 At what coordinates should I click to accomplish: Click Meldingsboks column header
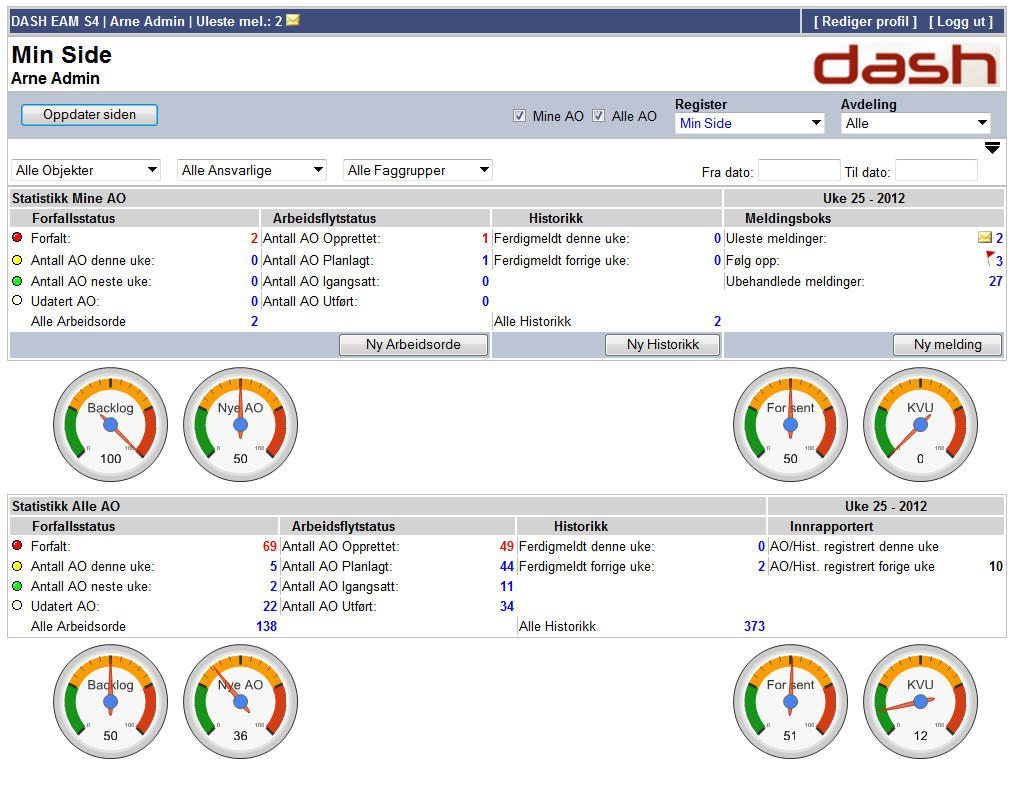(x=788, y=218)
